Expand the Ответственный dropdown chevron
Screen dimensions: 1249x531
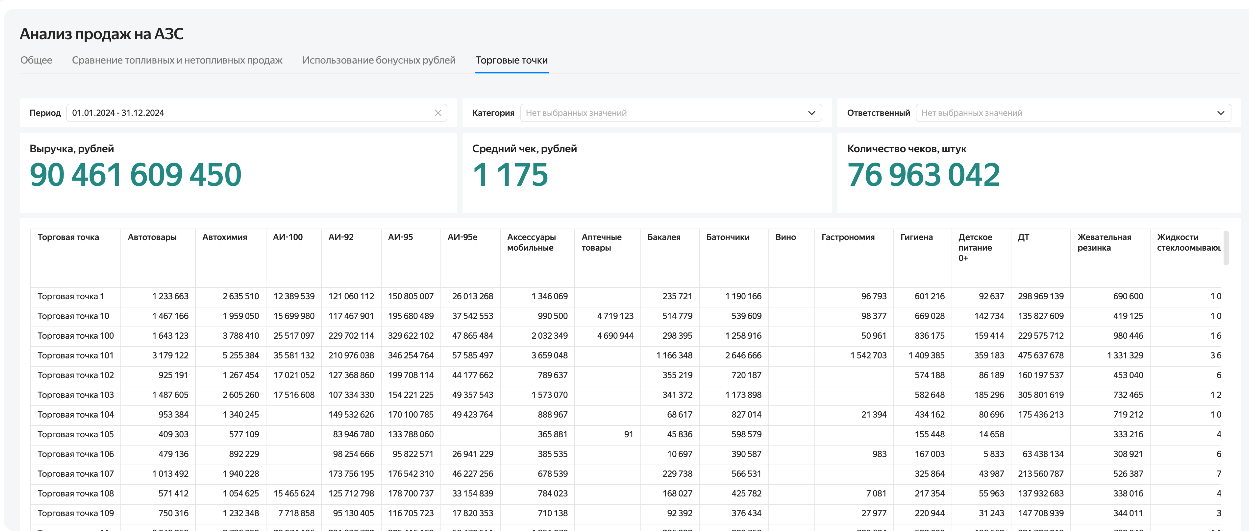point(1221,113)
